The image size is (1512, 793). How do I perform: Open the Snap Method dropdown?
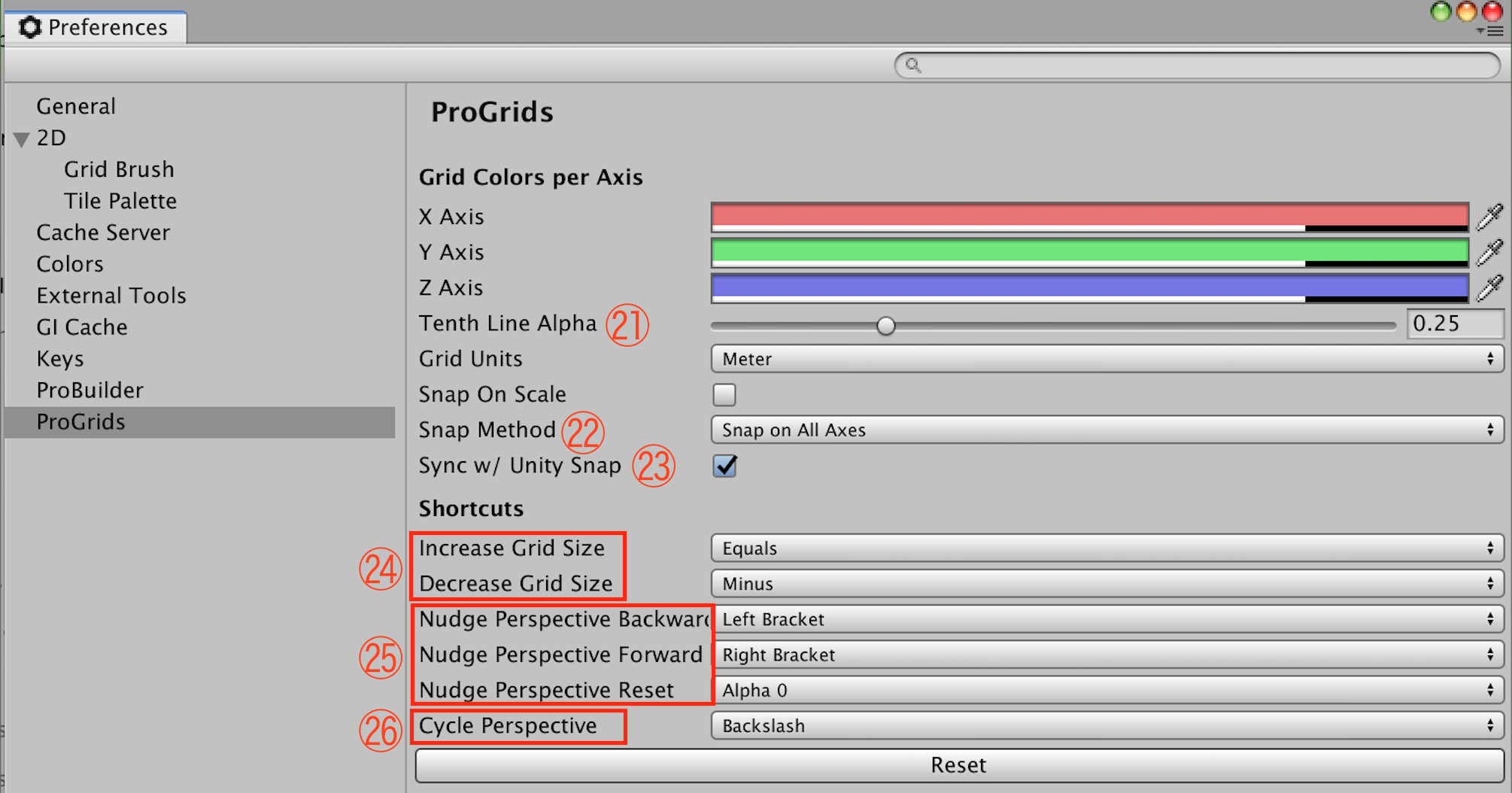click(1107, 430)
